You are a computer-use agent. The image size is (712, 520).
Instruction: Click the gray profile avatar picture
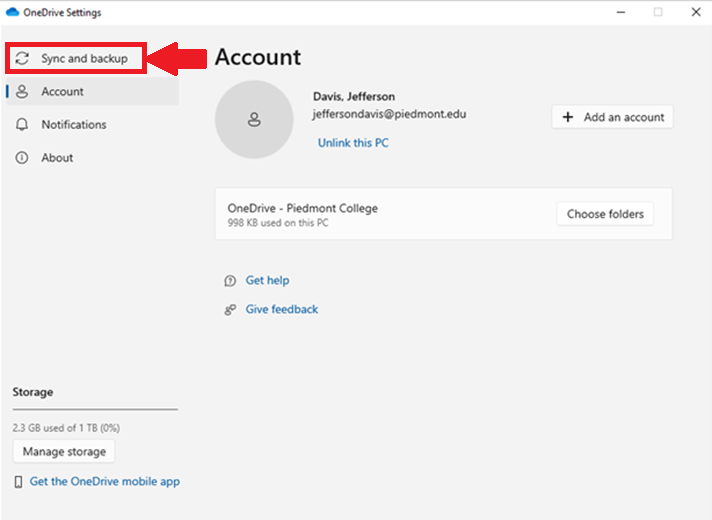coord(254,120)
